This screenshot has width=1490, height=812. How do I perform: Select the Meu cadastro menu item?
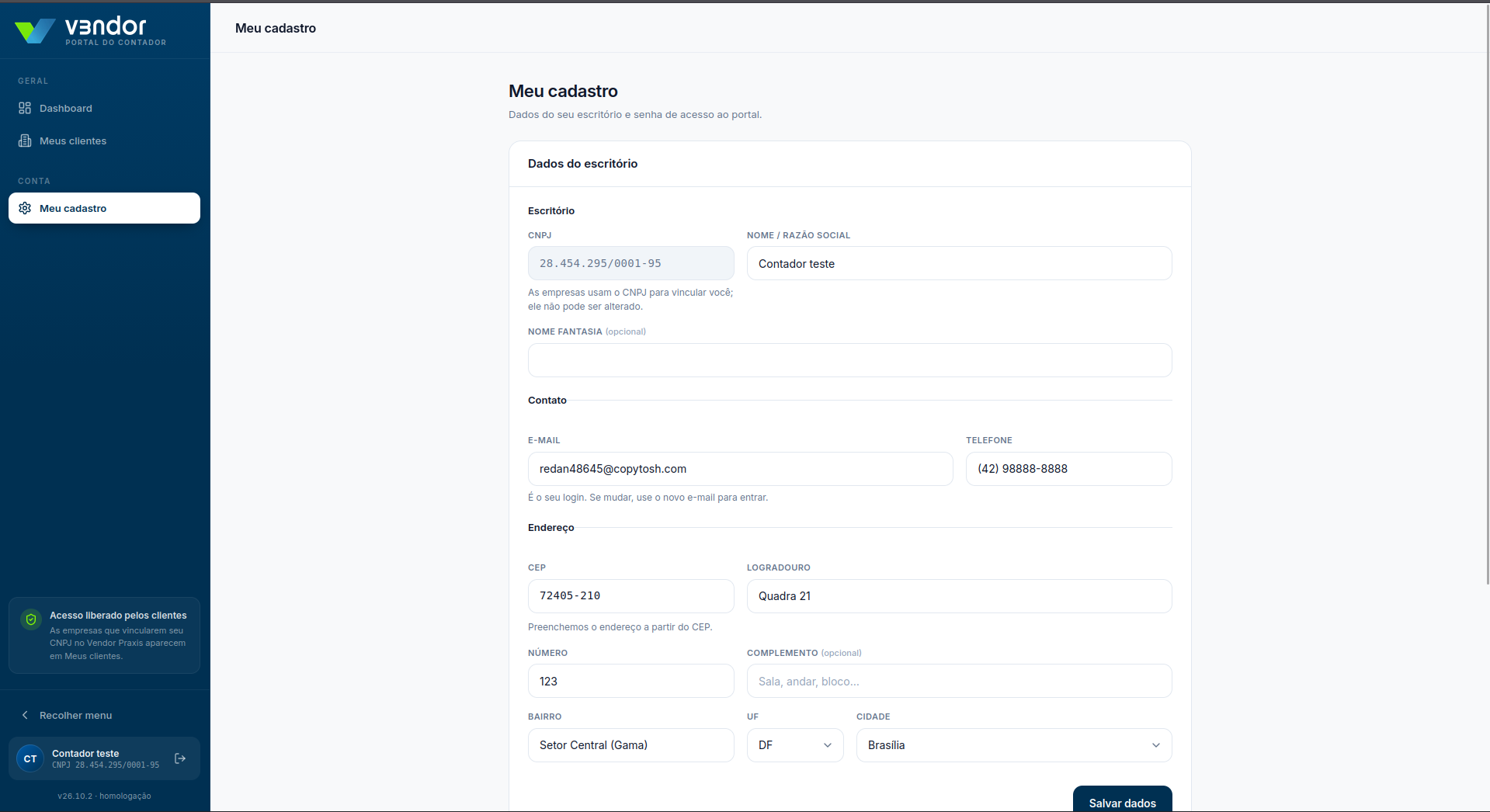(x=104, y=208)
